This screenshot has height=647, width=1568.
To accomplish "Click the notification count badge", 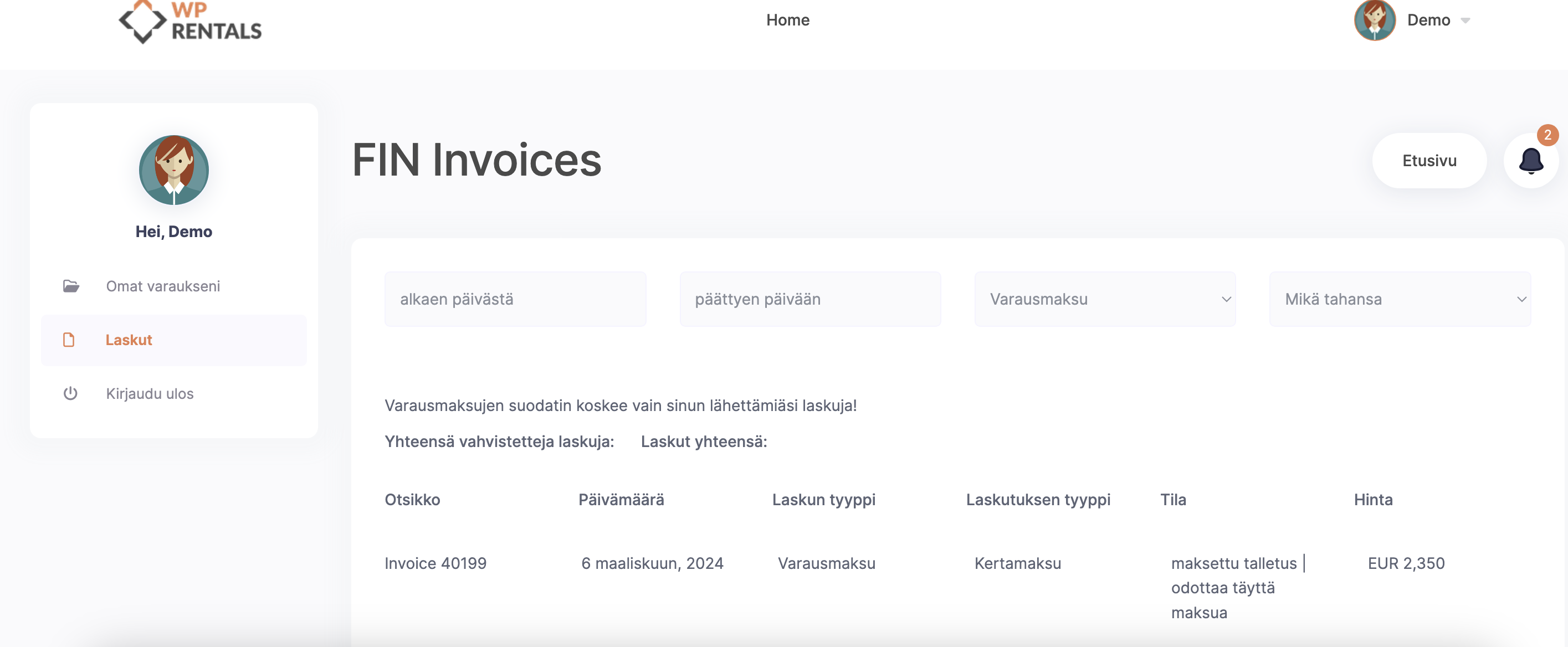I will 1547,135.
